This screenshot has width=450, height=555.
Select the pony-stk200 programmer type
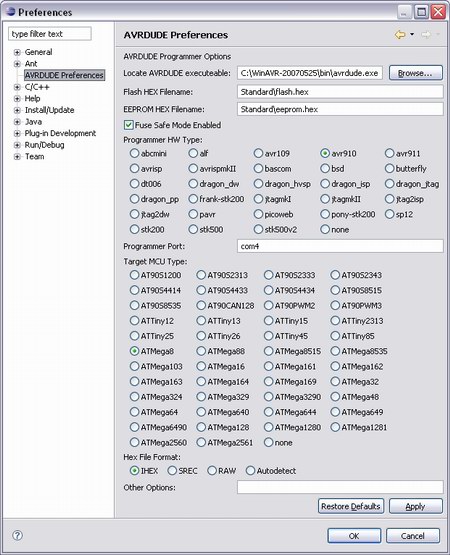tap(325, 214)
